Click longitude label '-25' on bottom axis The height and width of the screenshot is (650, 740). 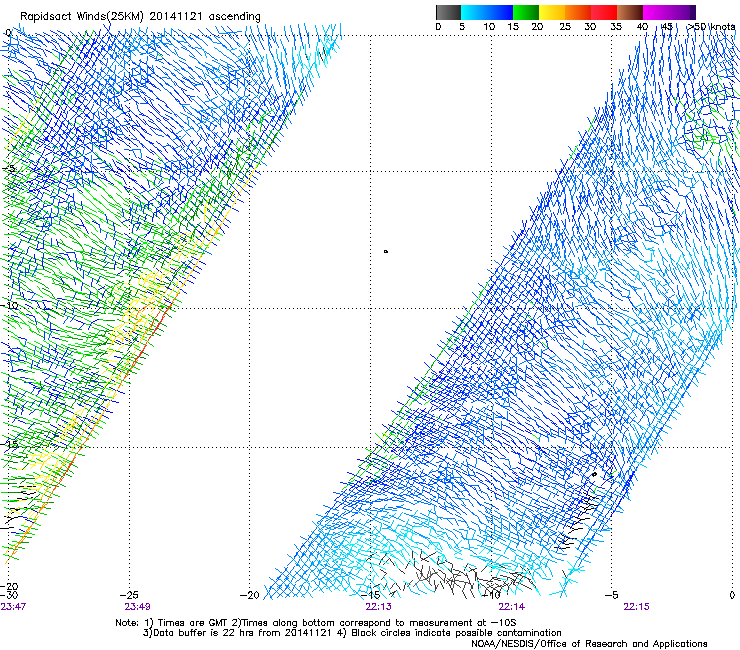pos(129,595)
